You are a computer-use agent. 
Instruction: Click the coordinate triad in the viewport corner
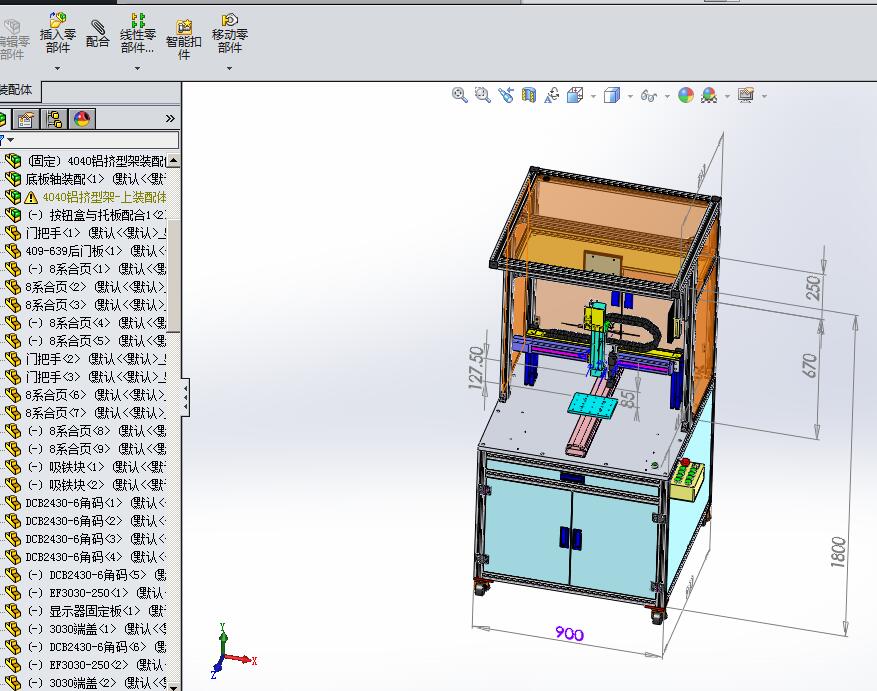232,651
